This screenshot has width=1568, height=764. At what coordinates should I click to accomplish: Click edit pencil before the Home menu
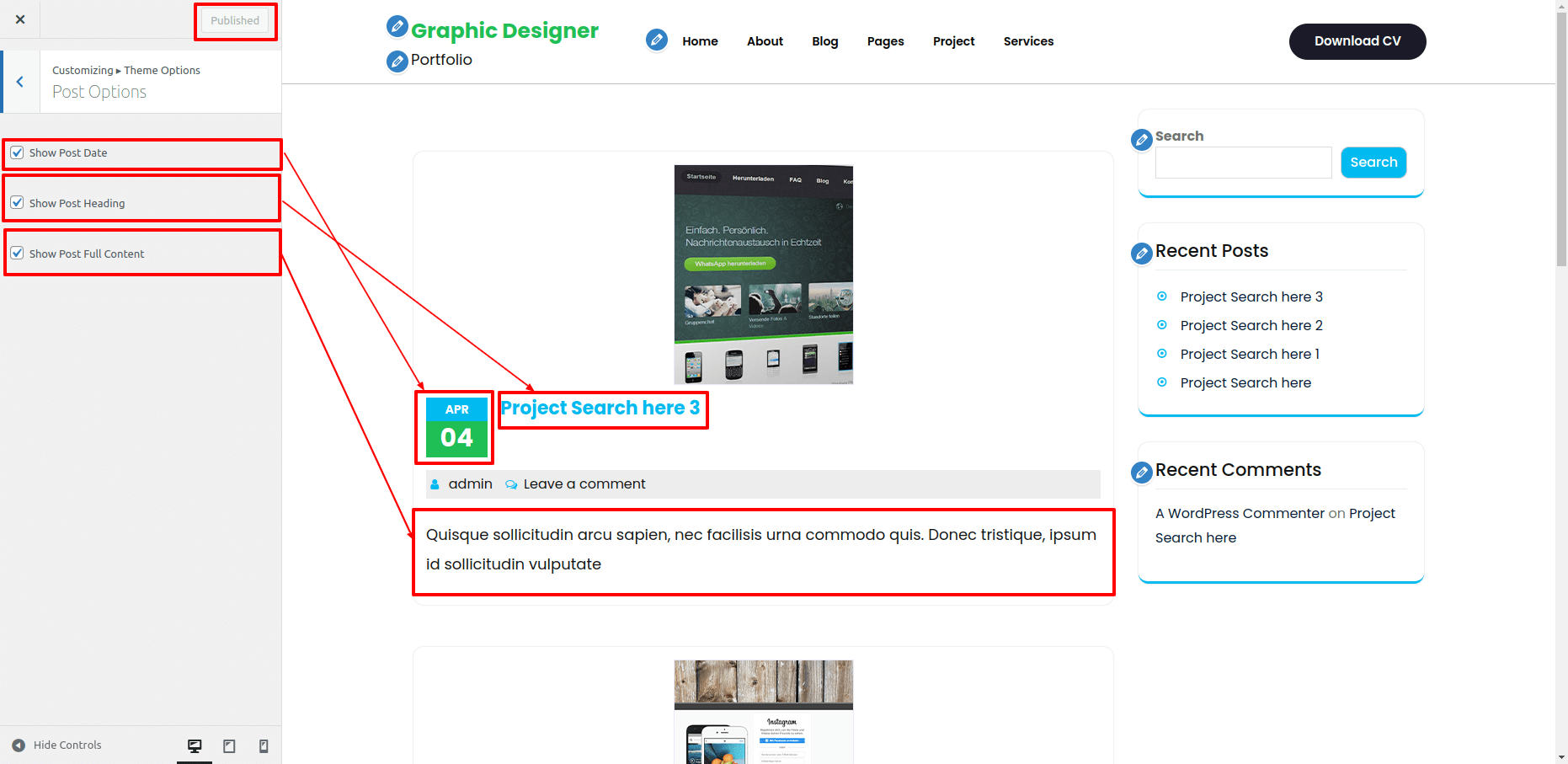pos(657,40)
